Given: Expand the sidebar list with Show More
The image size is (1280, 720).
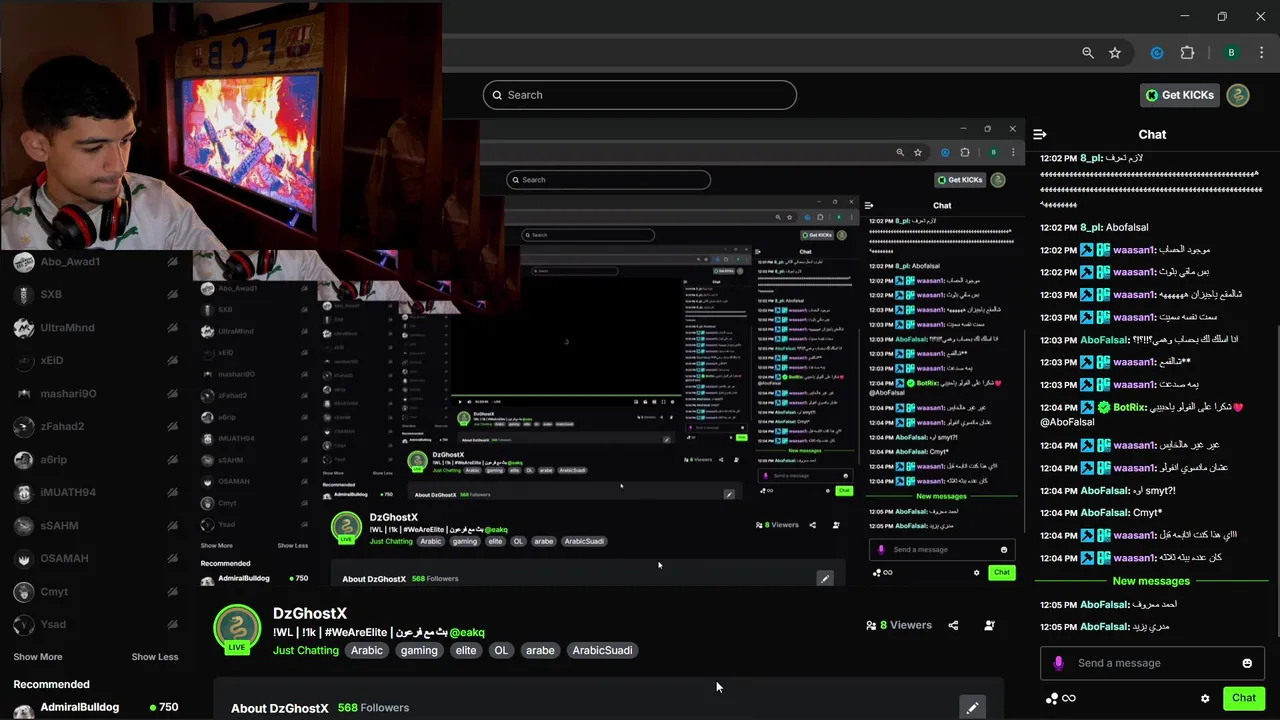Looking at the screenshot, I should pos(38,657).
